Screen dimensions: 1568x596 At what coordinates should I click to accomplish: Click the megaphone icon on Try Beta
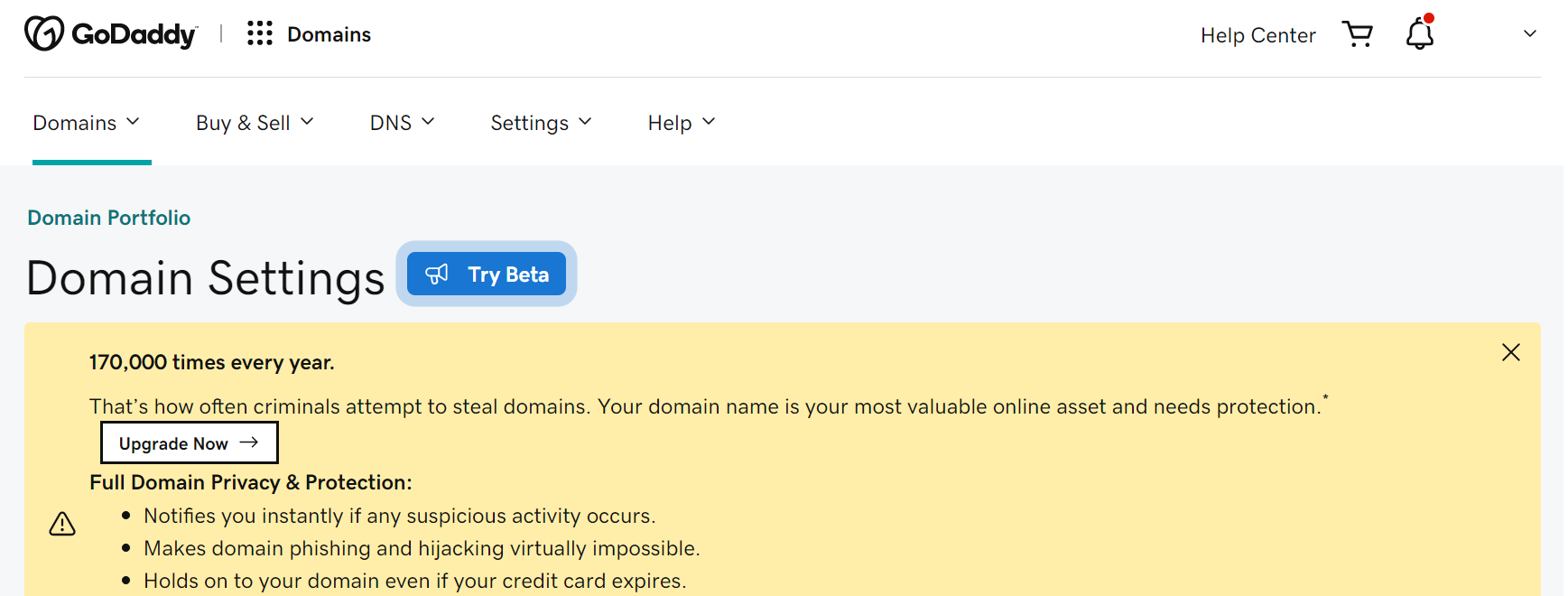(437, 275)
